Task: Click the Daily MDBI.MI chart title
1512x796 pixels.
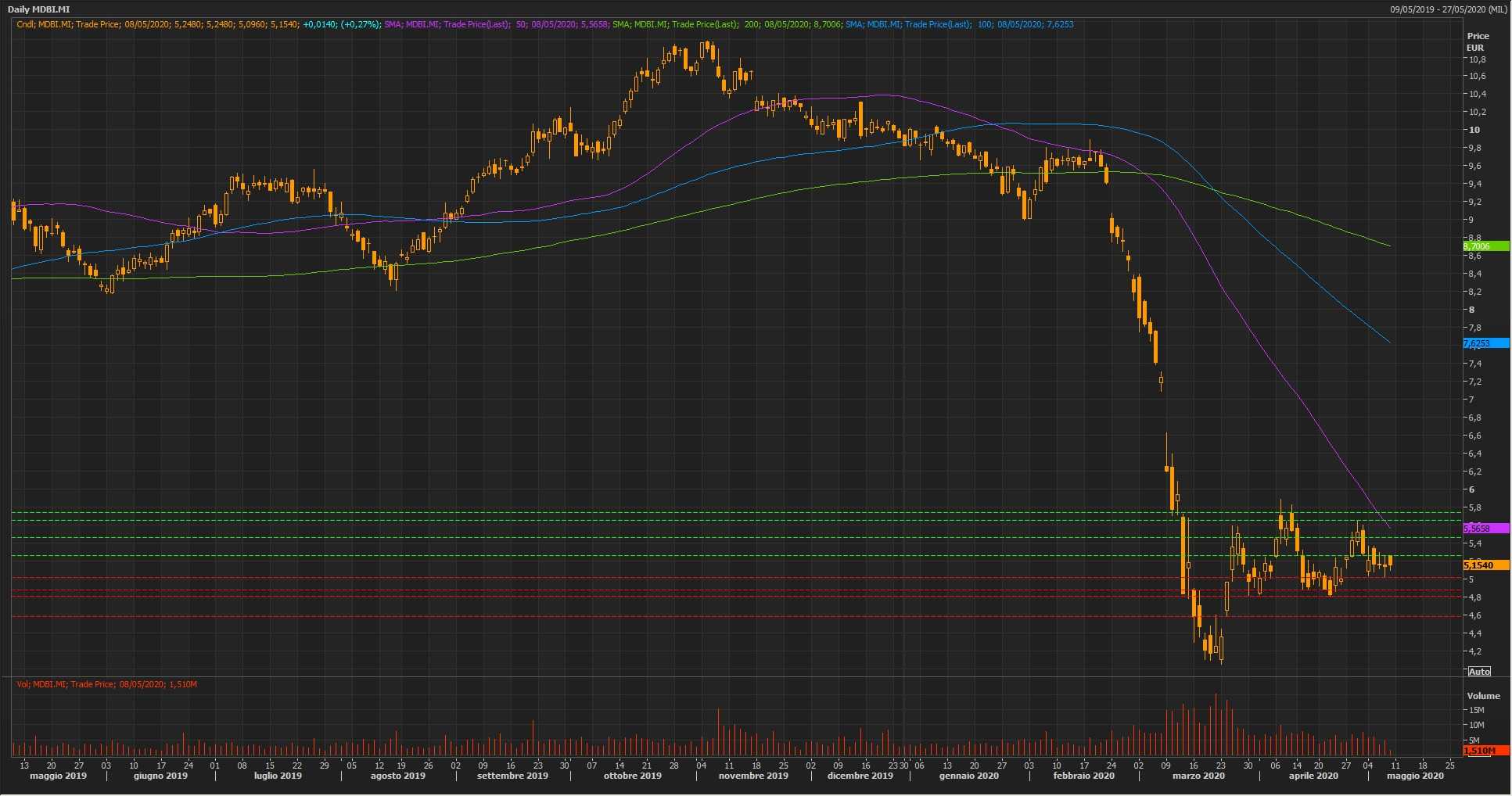Action: 39,9
